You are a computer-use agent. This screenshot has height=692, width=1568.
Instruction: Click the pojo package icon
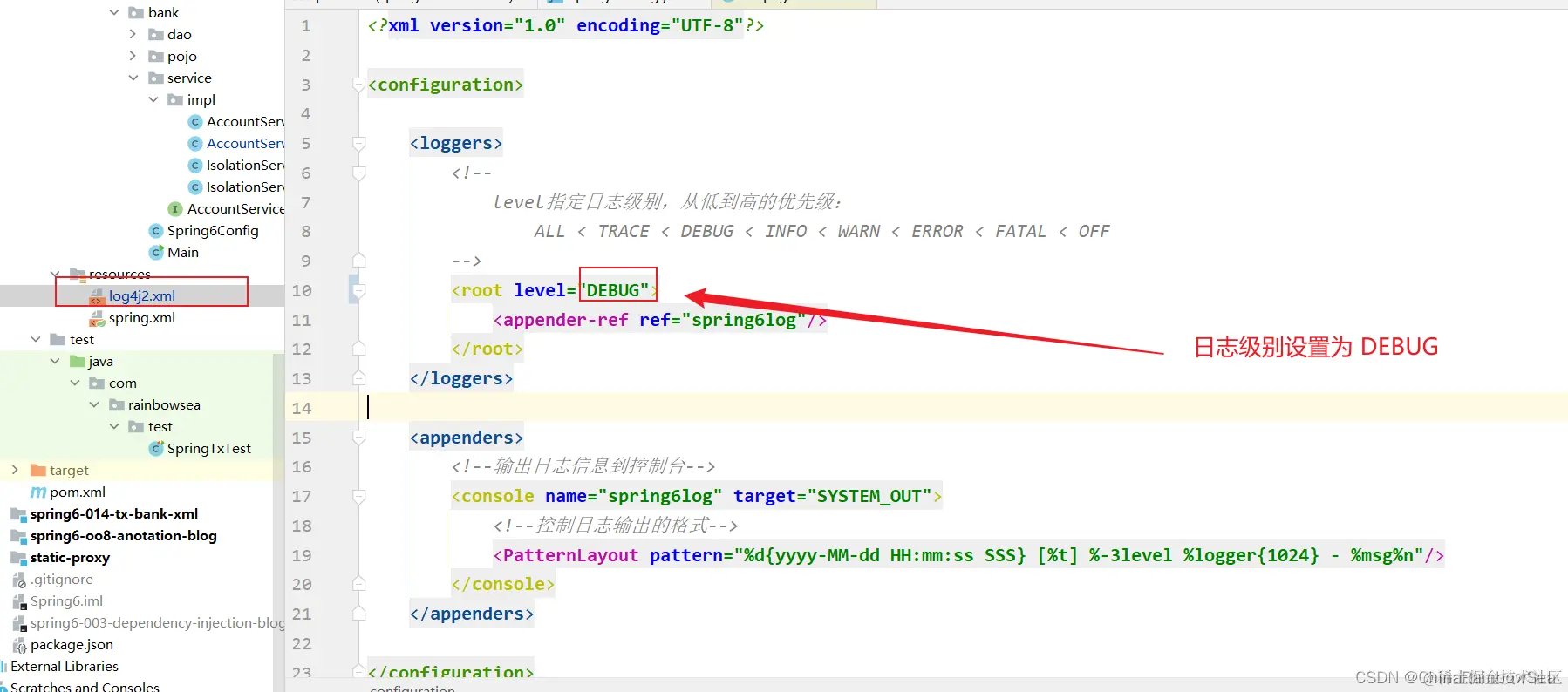[x=156, y=56]
